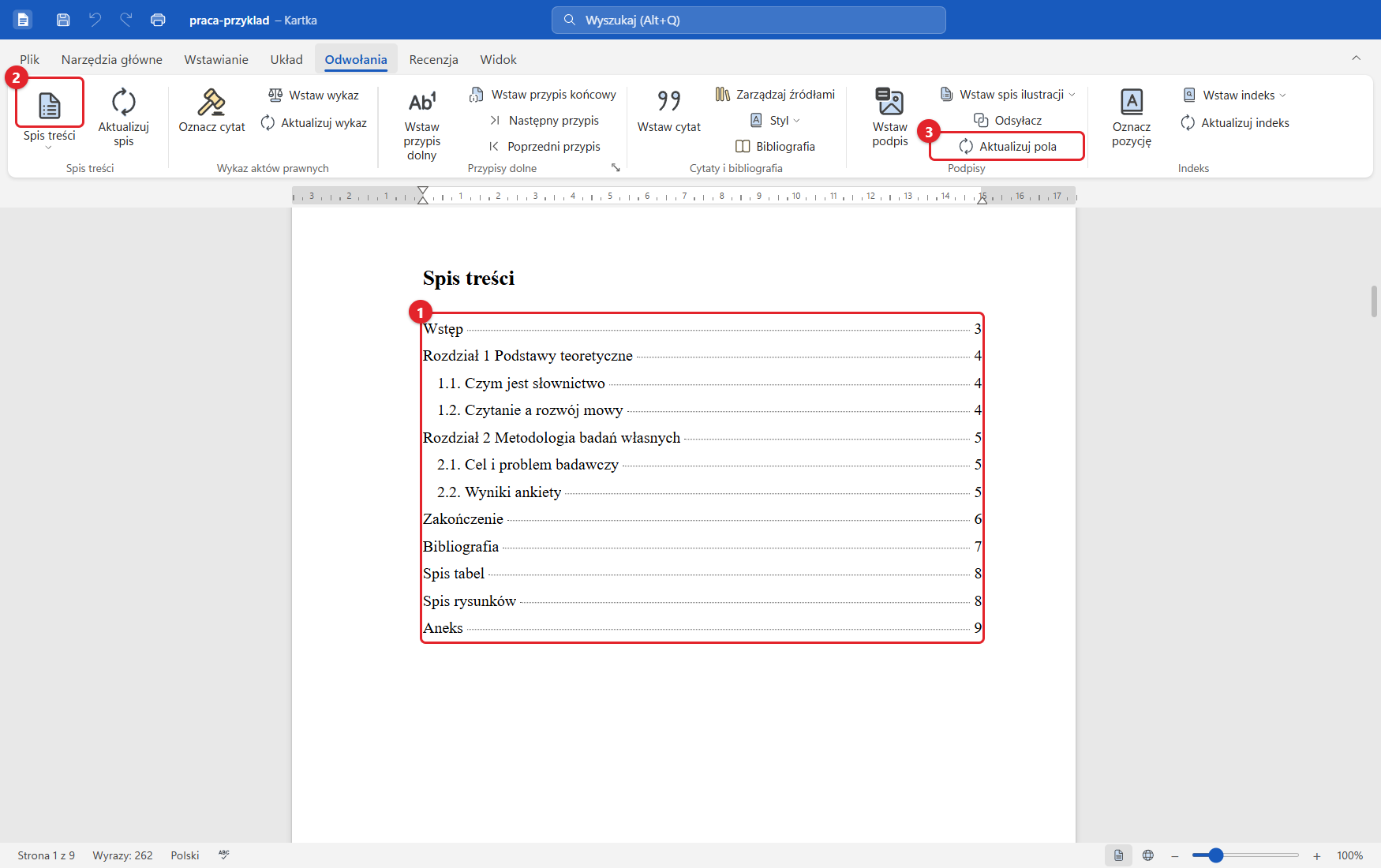Image resolution: width=1381 pixels, height=868 pixels.
Task: Go to Następny przypis
Action: coord(545,120)
